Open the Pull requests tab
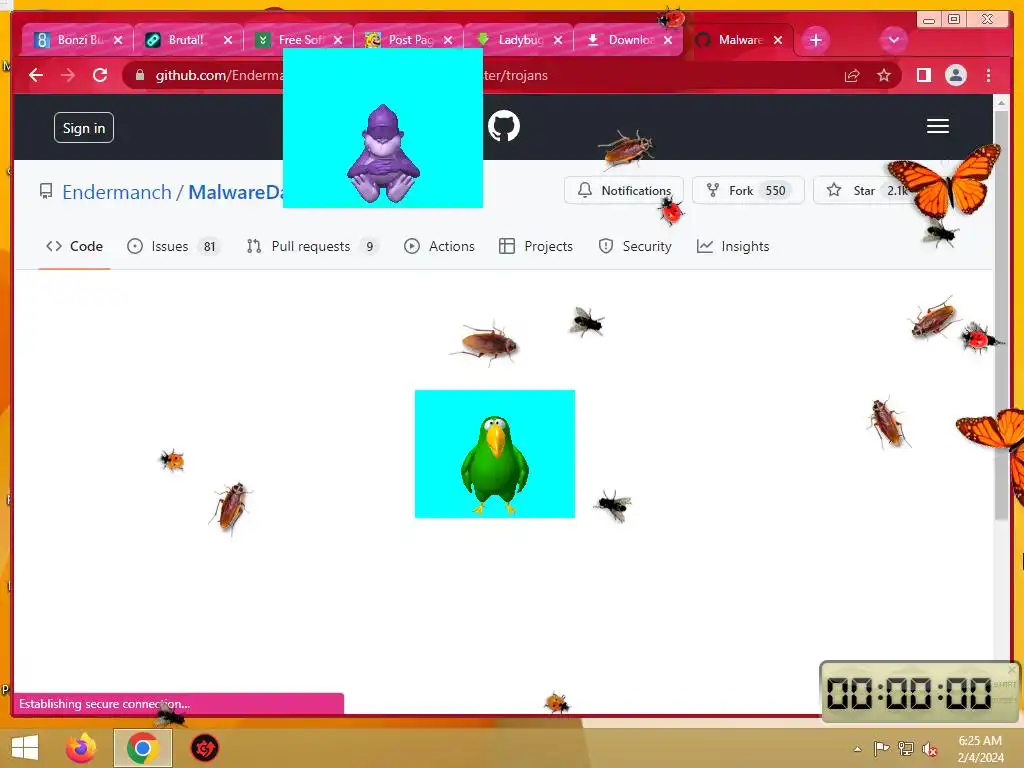Viewport: 1024px width, 768px height. pyautogui.click(x=312, y=246)
